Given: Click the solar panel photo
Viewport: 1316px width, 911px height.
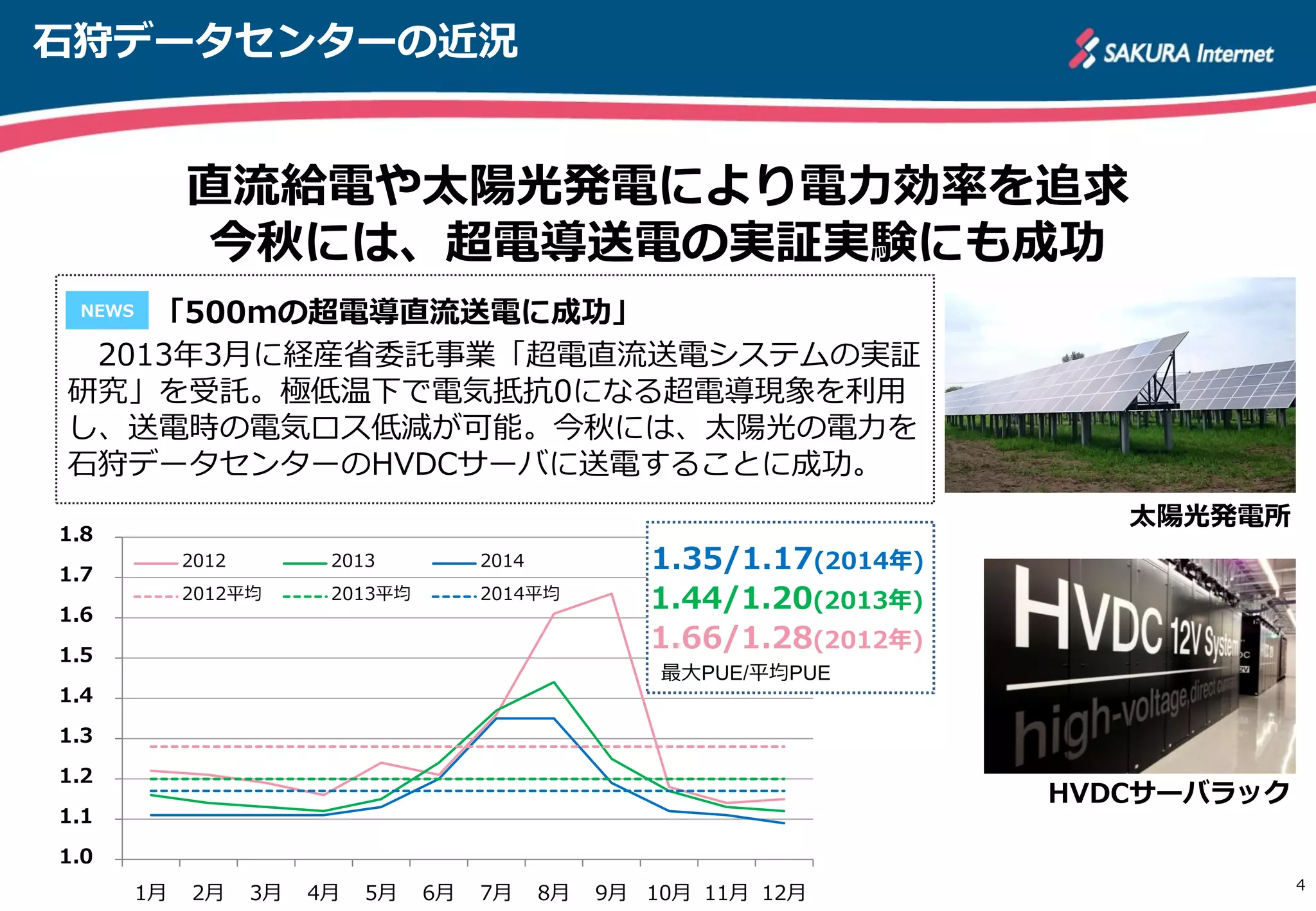Looking at the screenshot, I should point(1120,385).
